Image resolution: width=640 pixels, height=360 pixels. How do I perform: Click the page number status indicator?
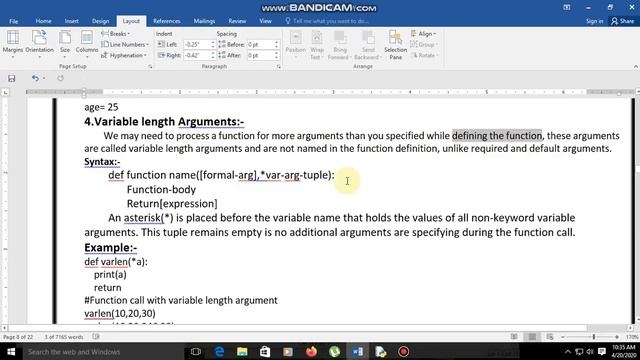pos(18,337)
